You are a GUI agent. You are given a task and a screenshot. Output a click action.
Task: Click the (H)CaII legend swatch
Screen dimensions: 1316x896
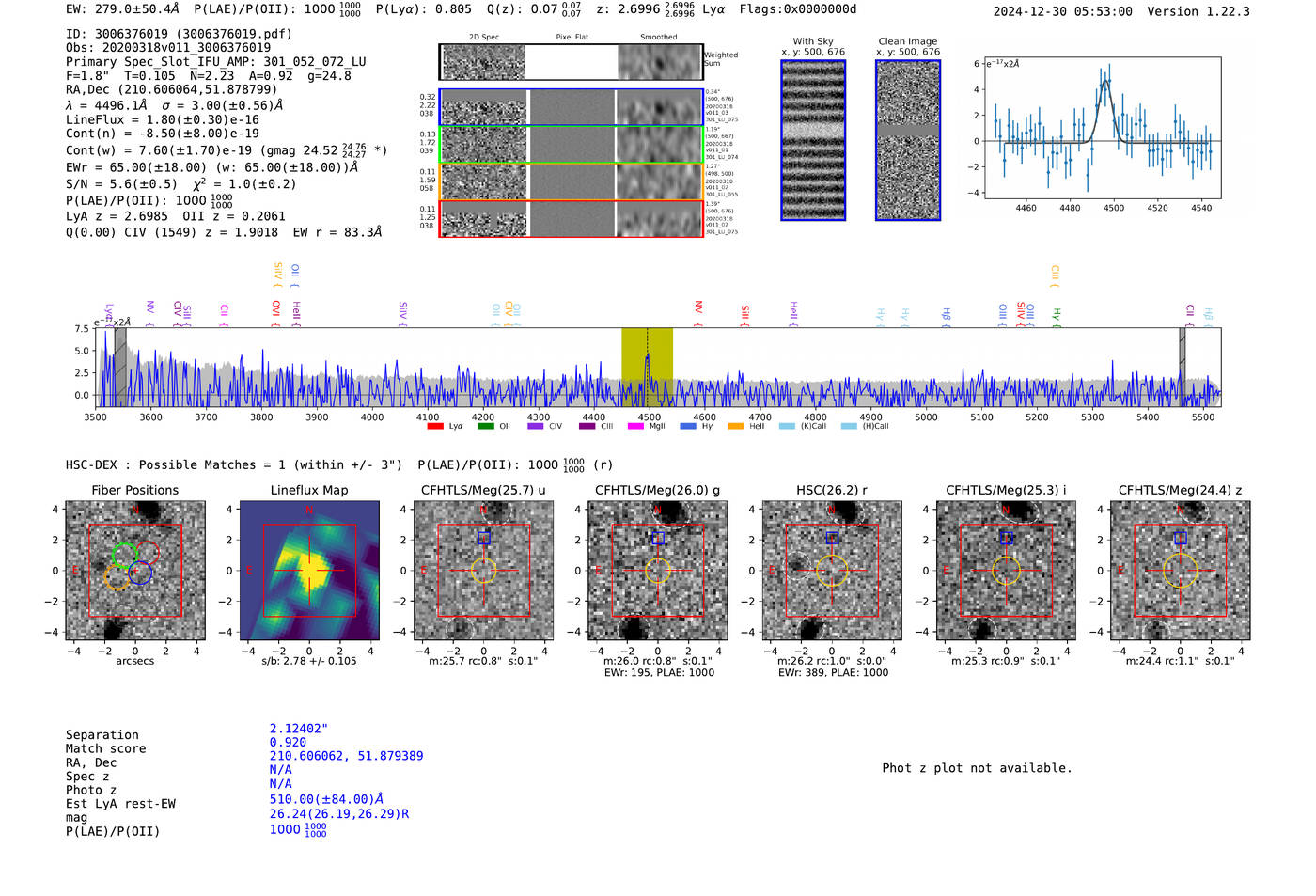[849, 427]
